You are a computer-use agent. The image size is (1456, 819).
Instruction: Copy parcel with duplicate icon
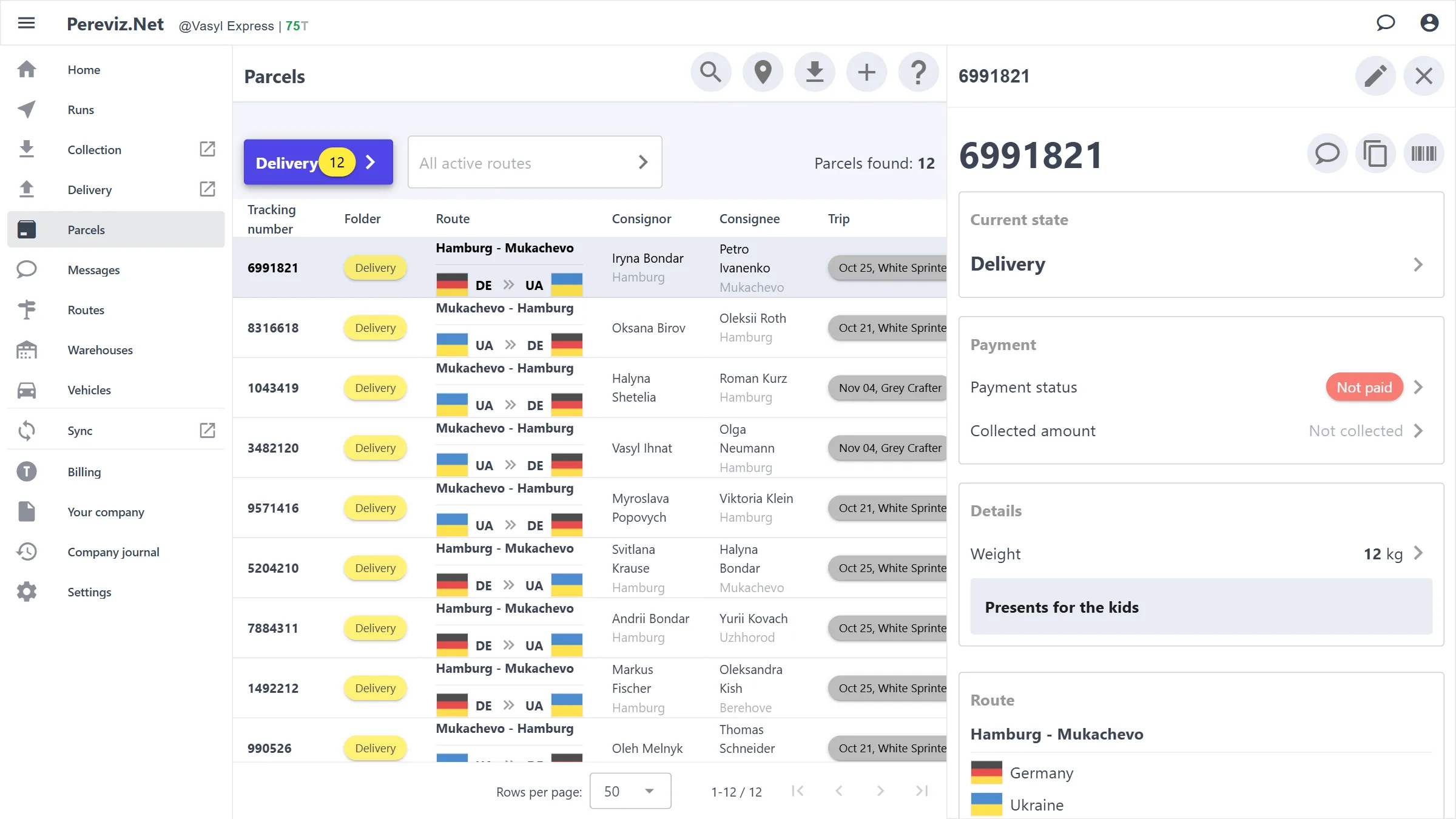[x=1375, y=153]
